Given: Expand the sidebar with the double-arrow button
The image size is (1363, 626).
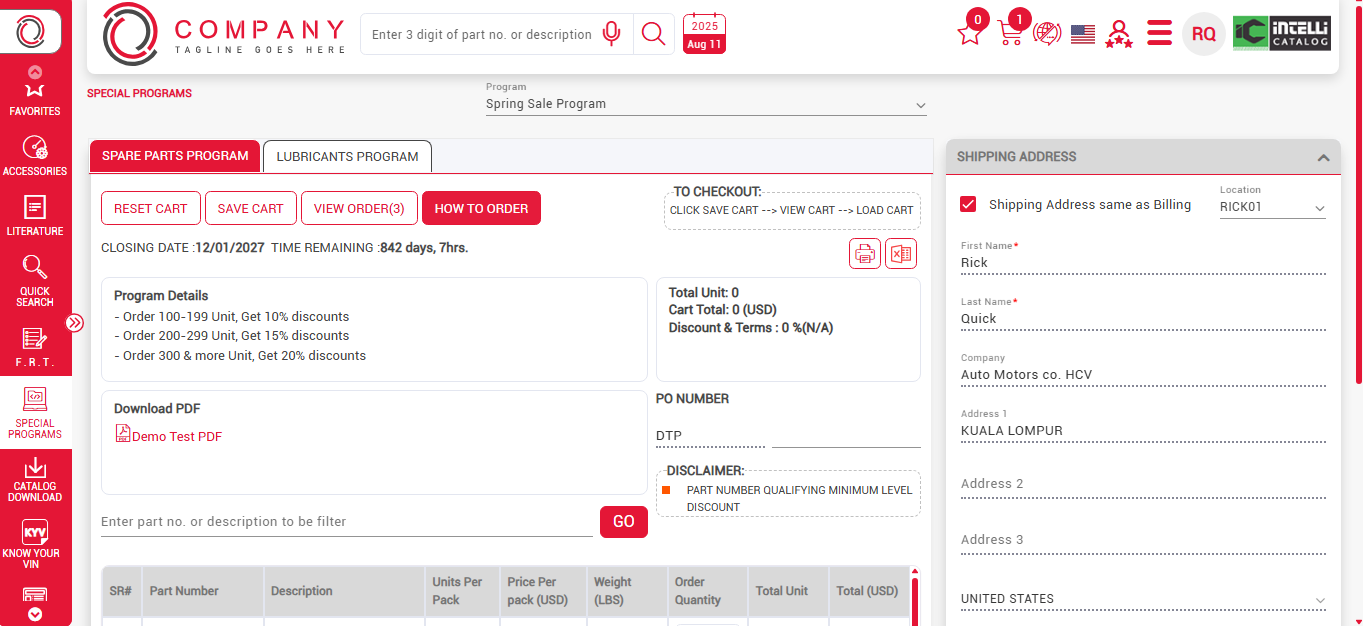Looking at the screenshot, I should pyautogui.click(x=75, y=323).
